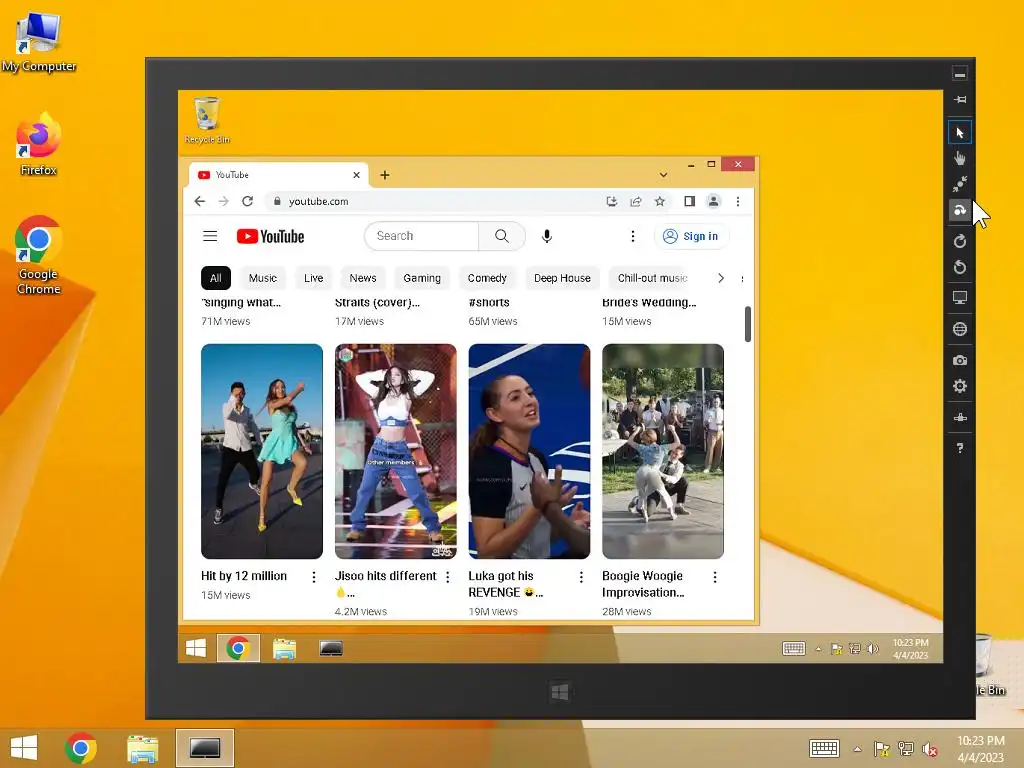Click the youtube.com address bar
1024x768 pixels.
433,201
